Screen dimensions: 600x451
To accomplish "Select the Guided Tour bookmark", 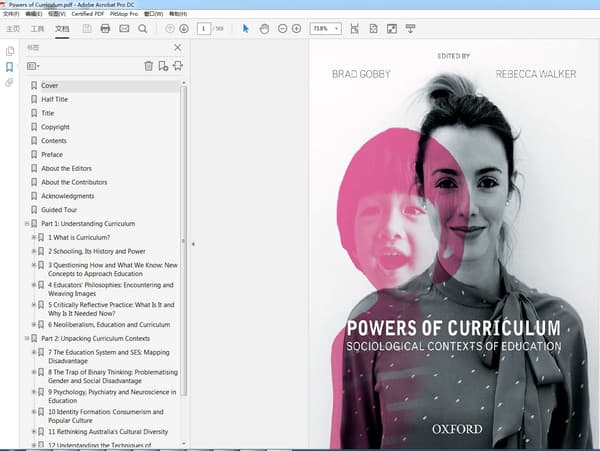I will (59, 209).
